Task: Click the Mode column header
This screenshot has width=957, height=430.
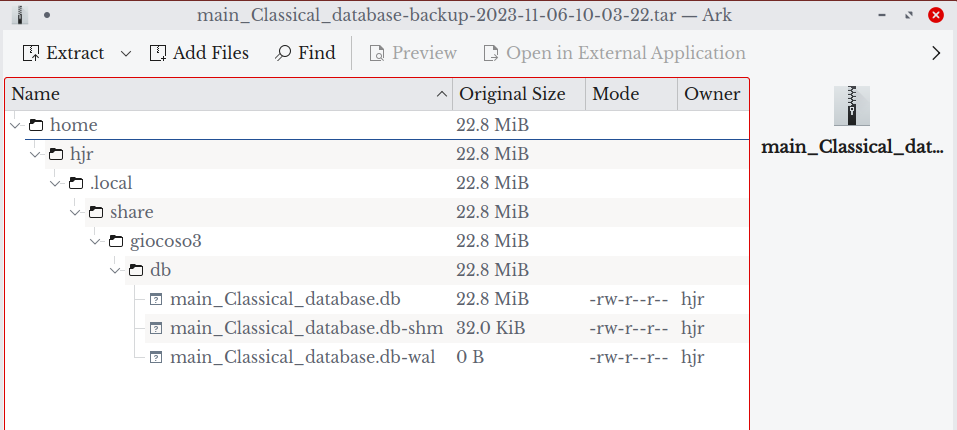Action: point(615,94)
